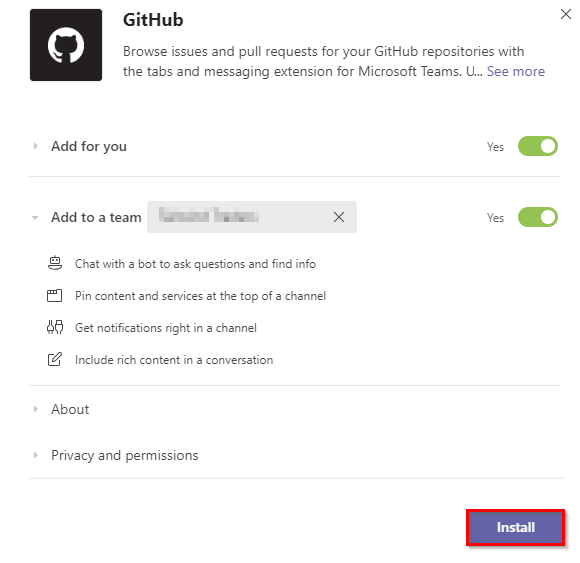
Task: Toggle off the Add for you switch
Action: point(537,146)
